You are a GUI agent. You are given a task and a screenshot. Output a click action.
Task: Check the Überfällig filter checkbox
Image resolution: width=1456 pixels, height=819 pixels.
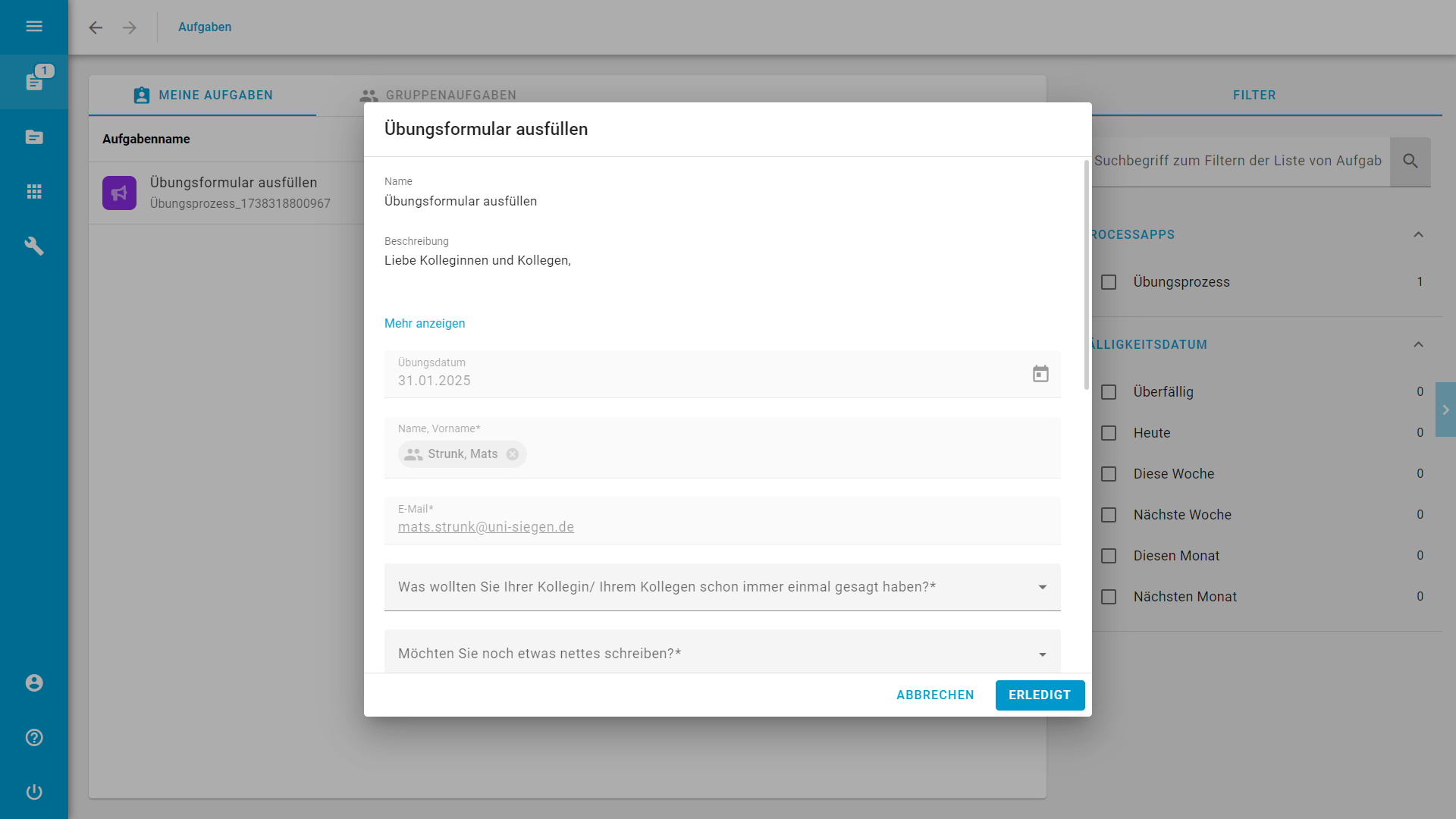pos(1109,392)
